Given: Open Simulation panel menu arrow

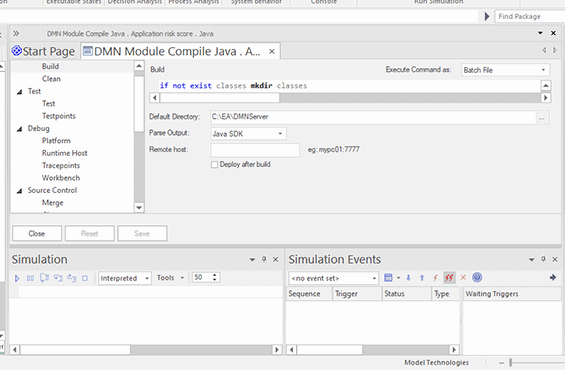Looking at the screenshot, I should click(x=252, y=259).
